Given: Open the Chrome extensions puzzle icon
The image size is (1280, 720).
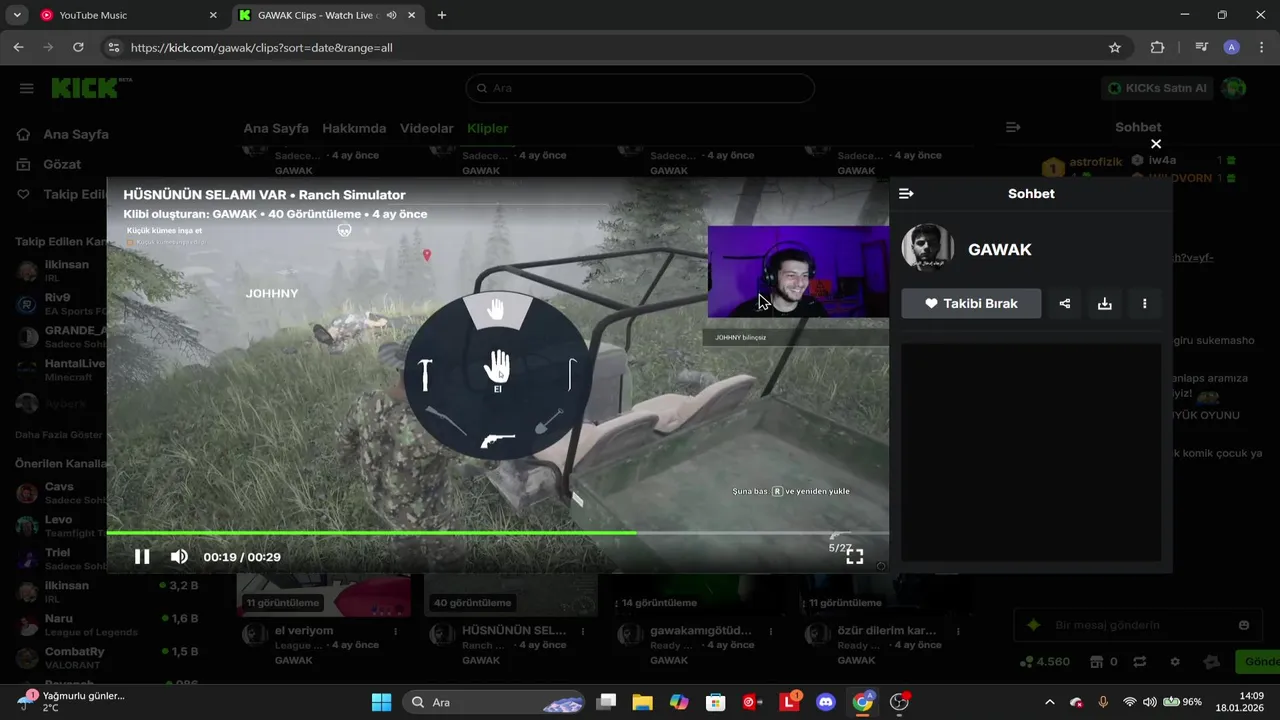Looking at the screenshot, I should click(x=1158, y=47).
